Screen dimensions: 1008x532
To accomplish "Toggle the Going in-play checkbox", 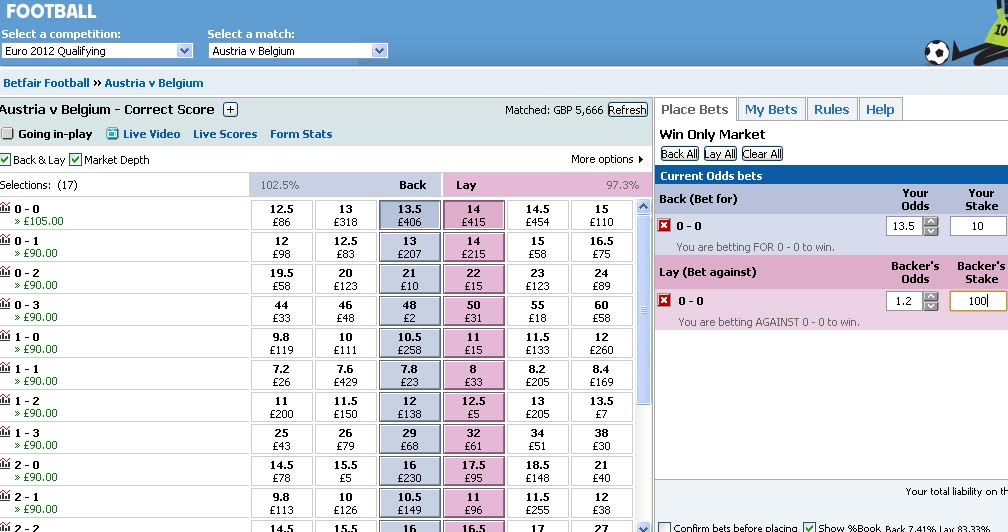I will click(7, 134).
